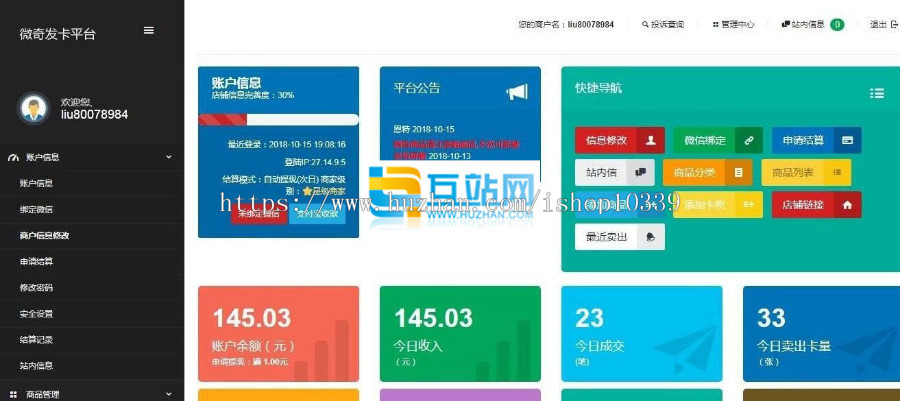The width and height of the screenshot is (900, 401).
Task: Click the card icon on 申请结算
Action: [x=847, y=141]
